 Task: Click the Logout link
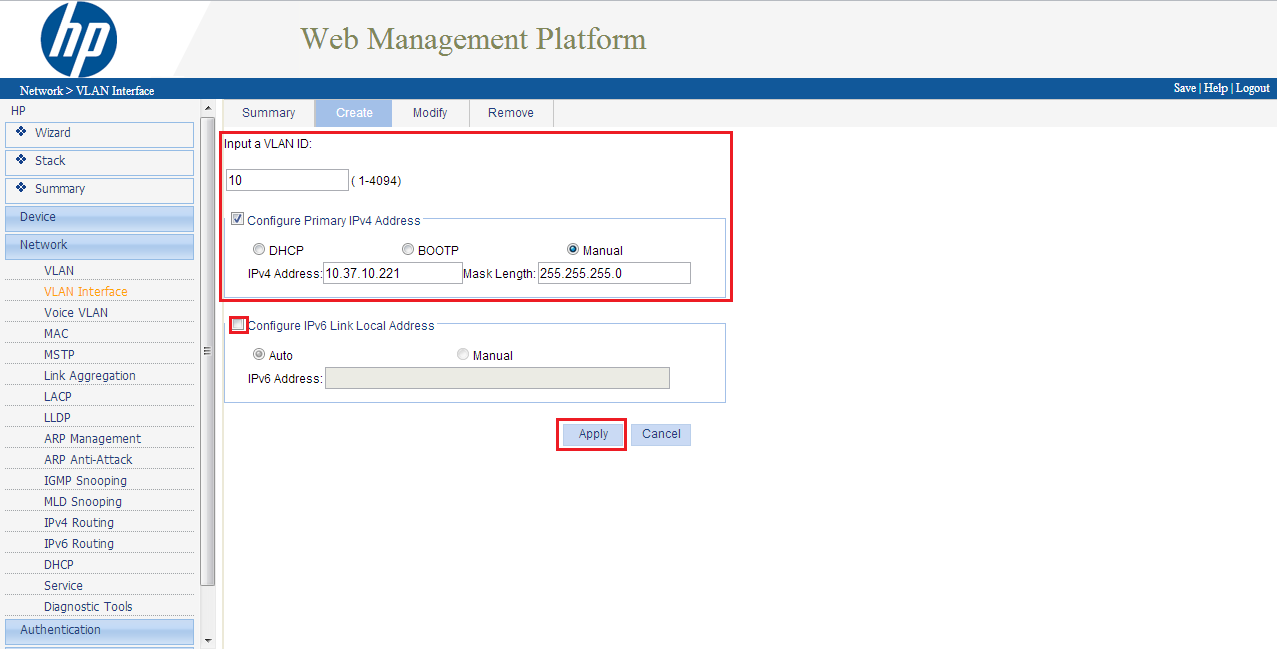tap(1253, 88)
